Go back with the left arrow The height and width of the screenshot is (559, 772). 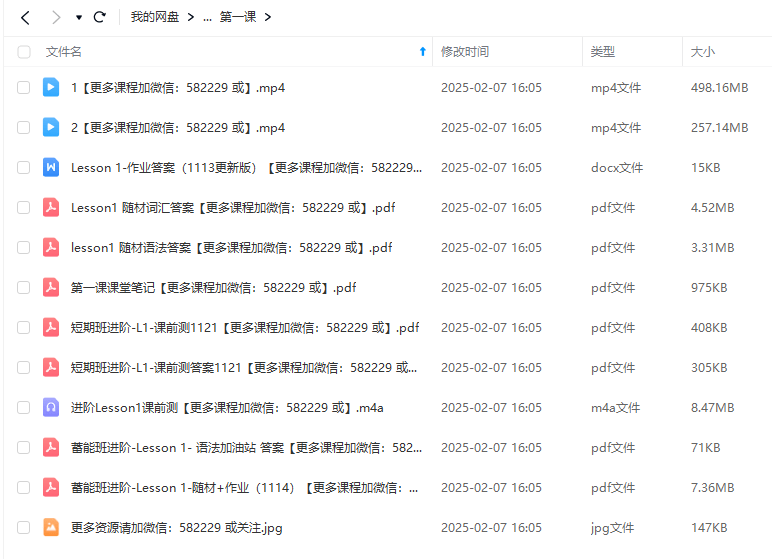(x=26, y=18)
